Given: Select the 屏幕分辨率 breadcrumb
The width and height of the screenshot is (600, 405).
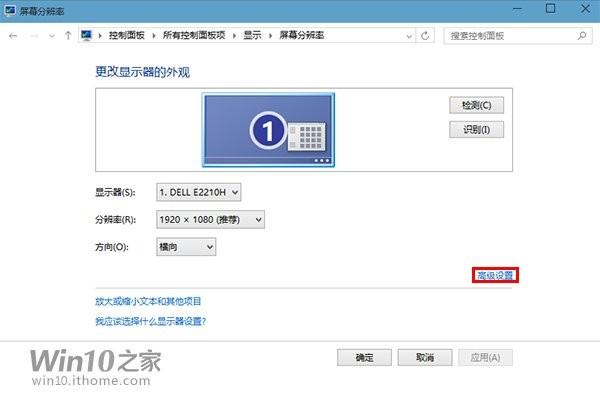Looking at the screenshot, I should point(302,35).
